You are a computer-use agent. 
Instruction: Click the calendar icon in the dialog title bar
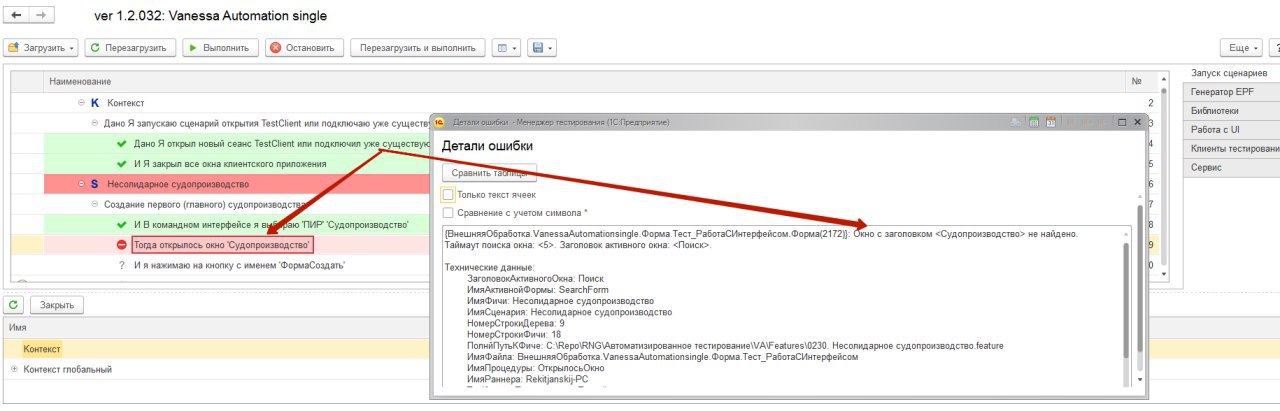[x=1050, y=122]
